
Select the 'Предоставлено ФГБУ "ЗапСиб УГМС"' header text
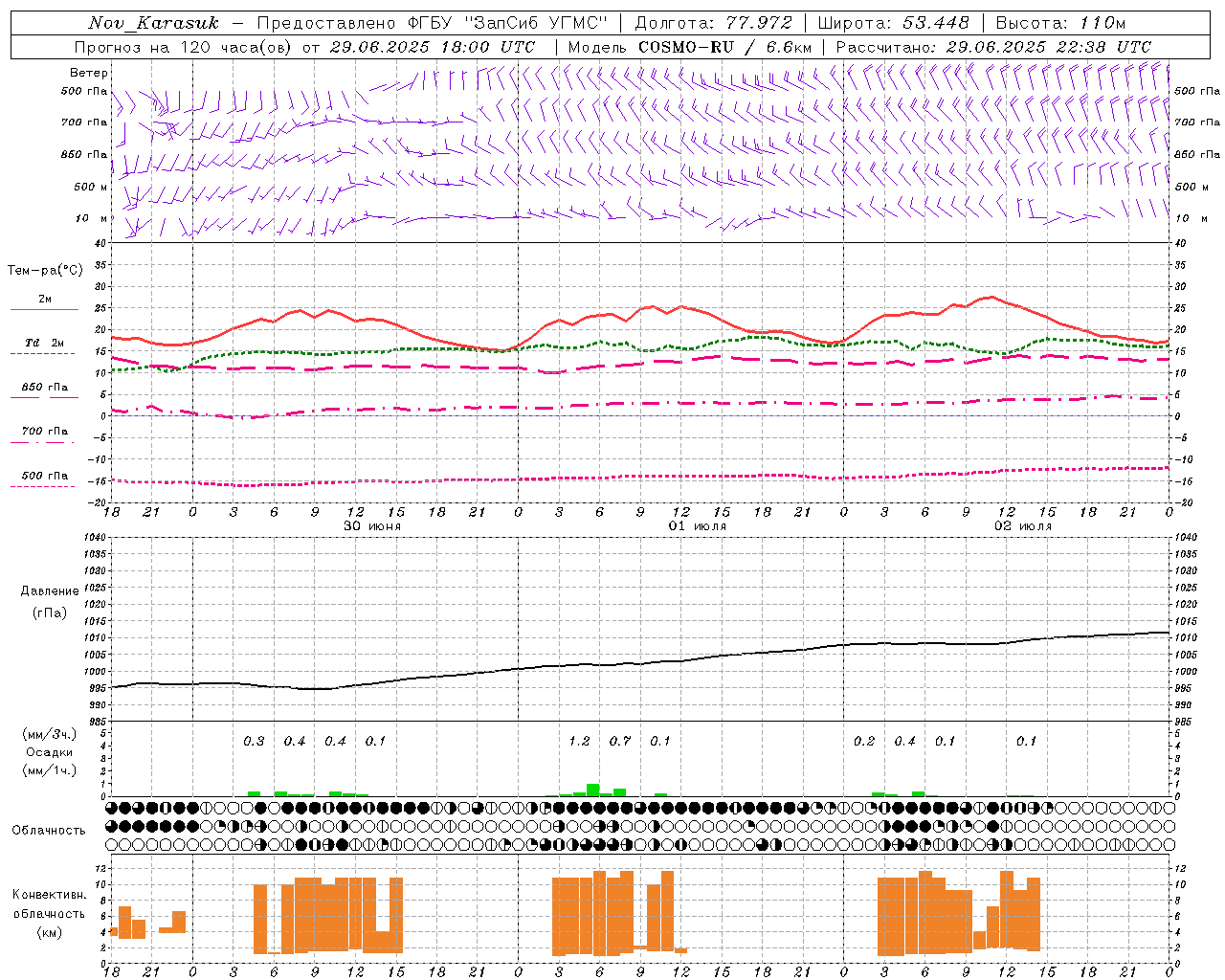(x=433, y=23)
